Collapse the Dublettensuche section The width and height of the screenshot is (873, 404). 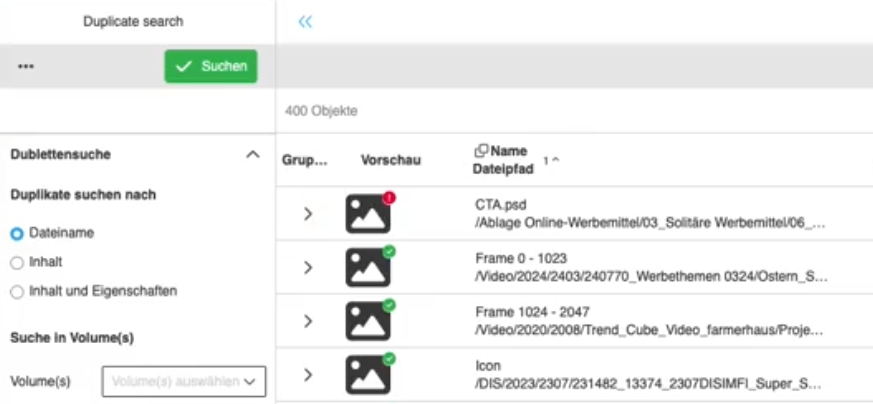click(x=253, y=154)
